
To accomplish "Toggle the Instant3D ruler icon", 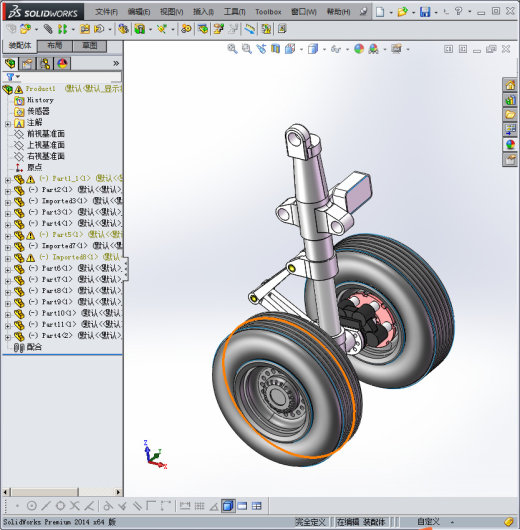I will tap(250, 29).
